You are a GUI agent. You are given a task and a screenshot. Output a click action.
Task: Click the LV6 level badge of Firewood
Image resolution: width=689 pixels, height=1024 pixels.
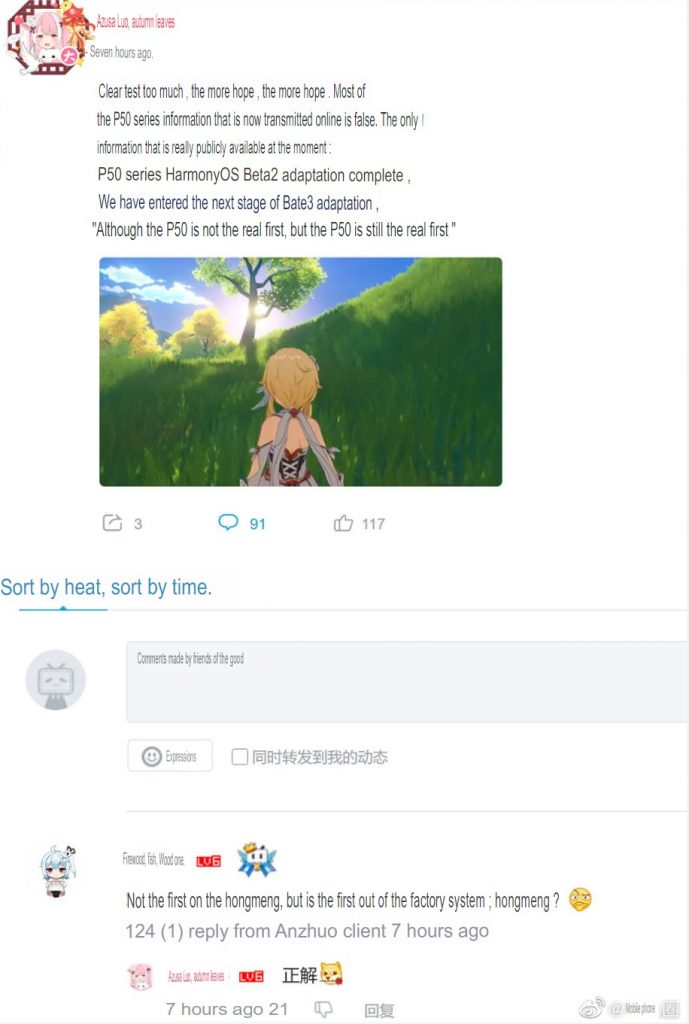click(209, 861)
